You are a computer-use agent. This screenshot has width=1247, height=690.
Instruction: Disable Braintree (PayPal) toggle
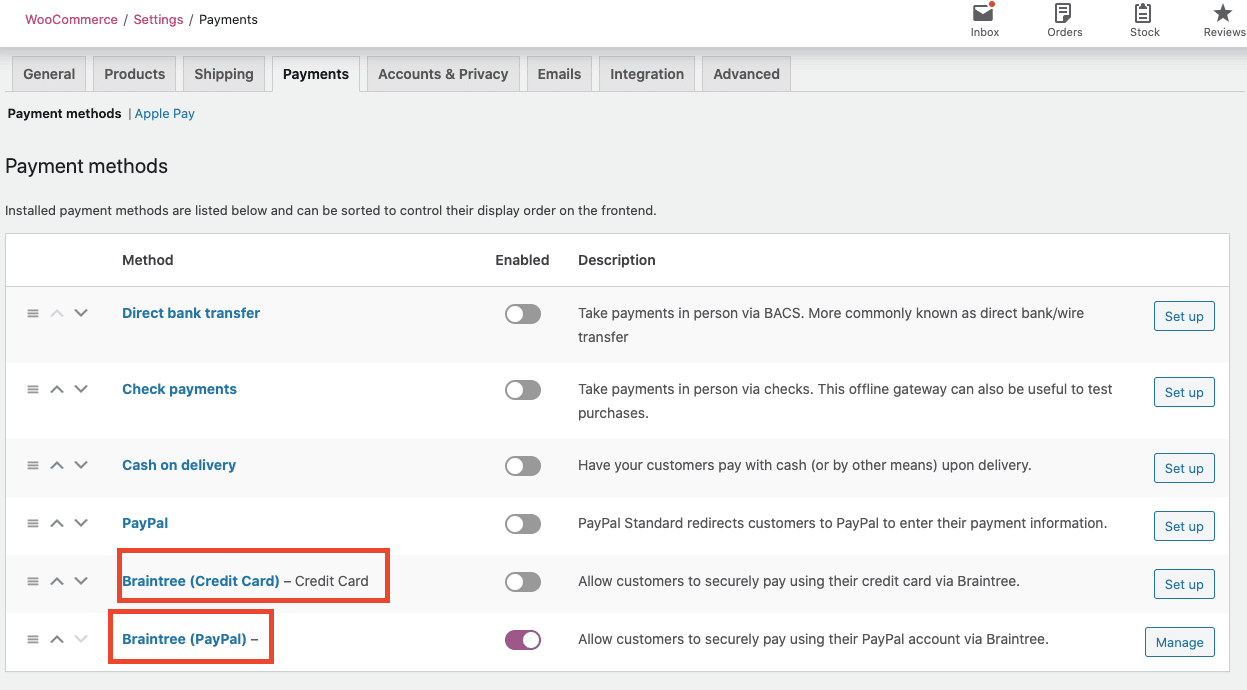522,640
